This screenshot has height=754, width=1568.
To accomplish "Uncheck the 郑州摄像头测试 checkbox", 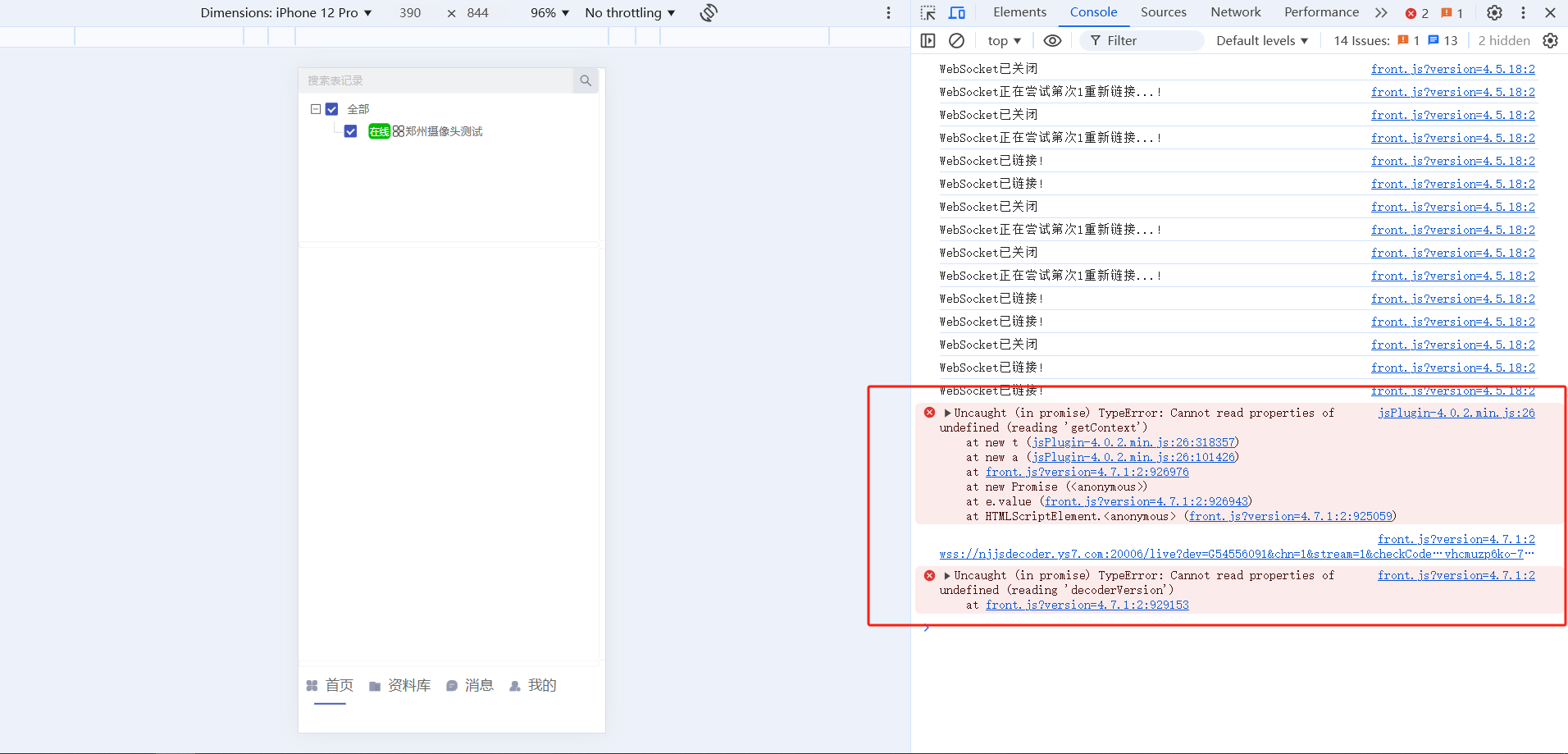I will click(x=350, y=131).
